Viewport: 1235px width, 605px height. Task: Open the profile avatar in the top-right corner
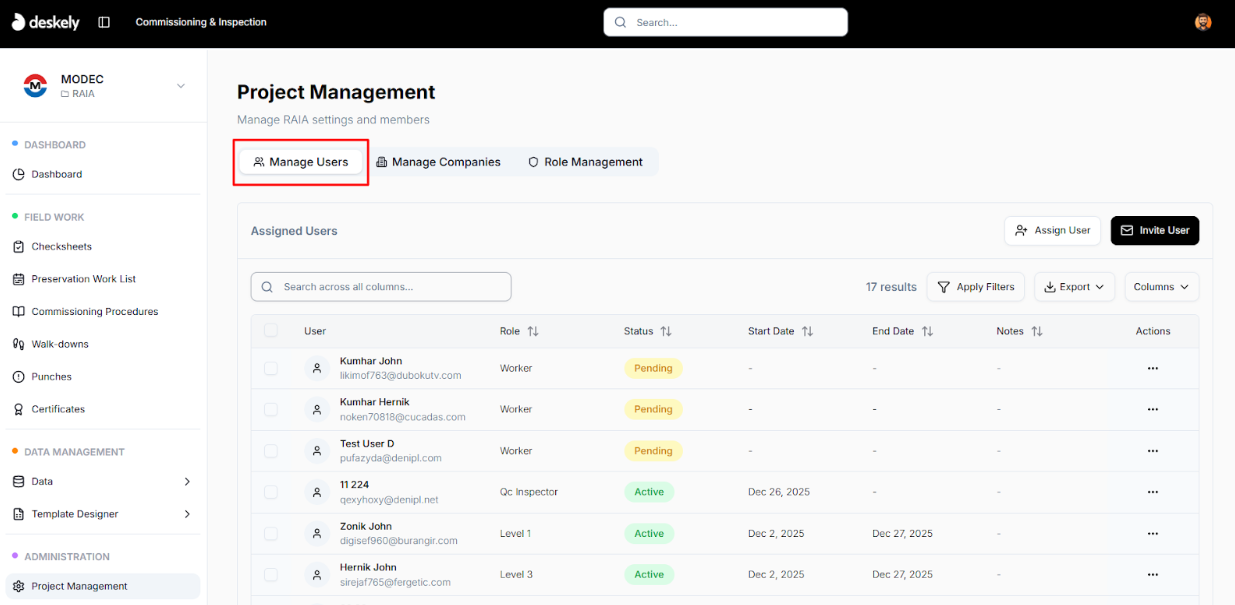coord(1202,21)
